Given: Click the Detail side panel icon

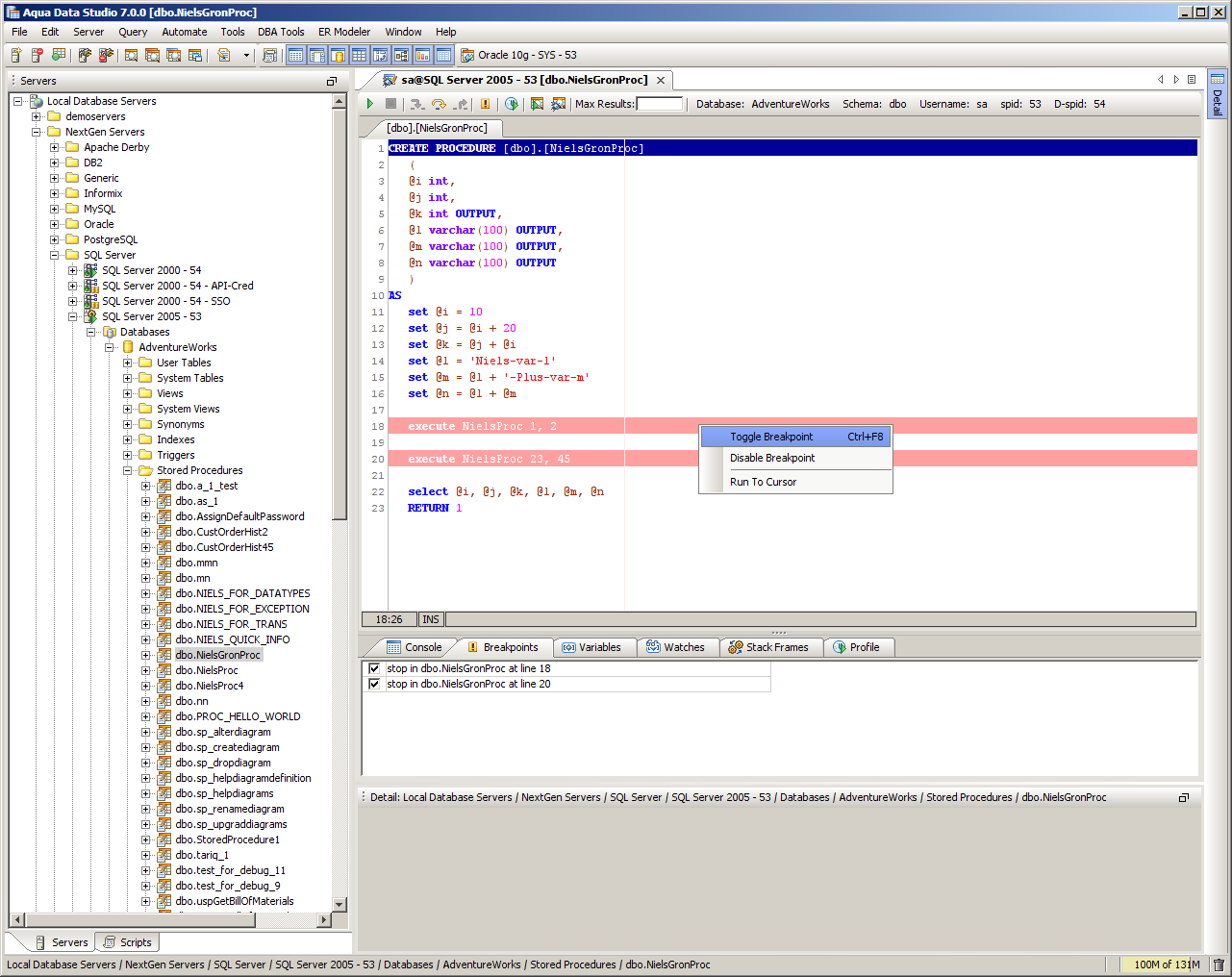Looking at the screenshot, I should click(1218, 94).
